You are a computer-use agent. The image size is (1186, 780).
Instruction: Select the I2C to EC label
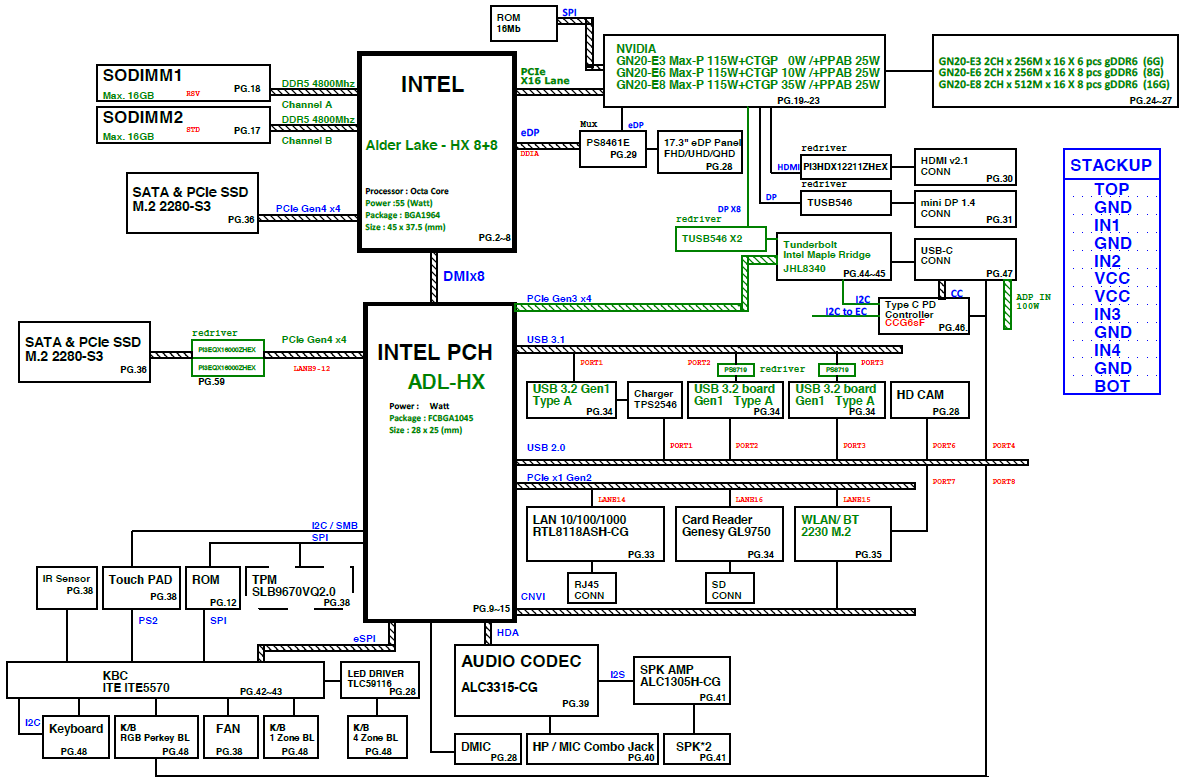tap(846, 312)
